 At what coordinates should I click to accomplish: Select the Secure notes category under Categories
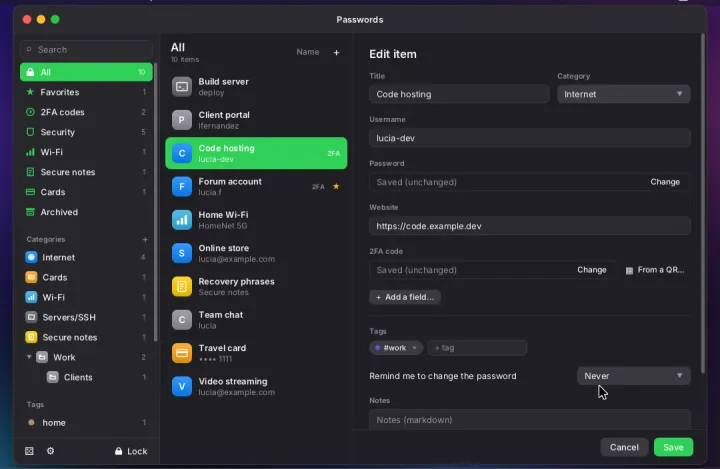coord(86,338)
